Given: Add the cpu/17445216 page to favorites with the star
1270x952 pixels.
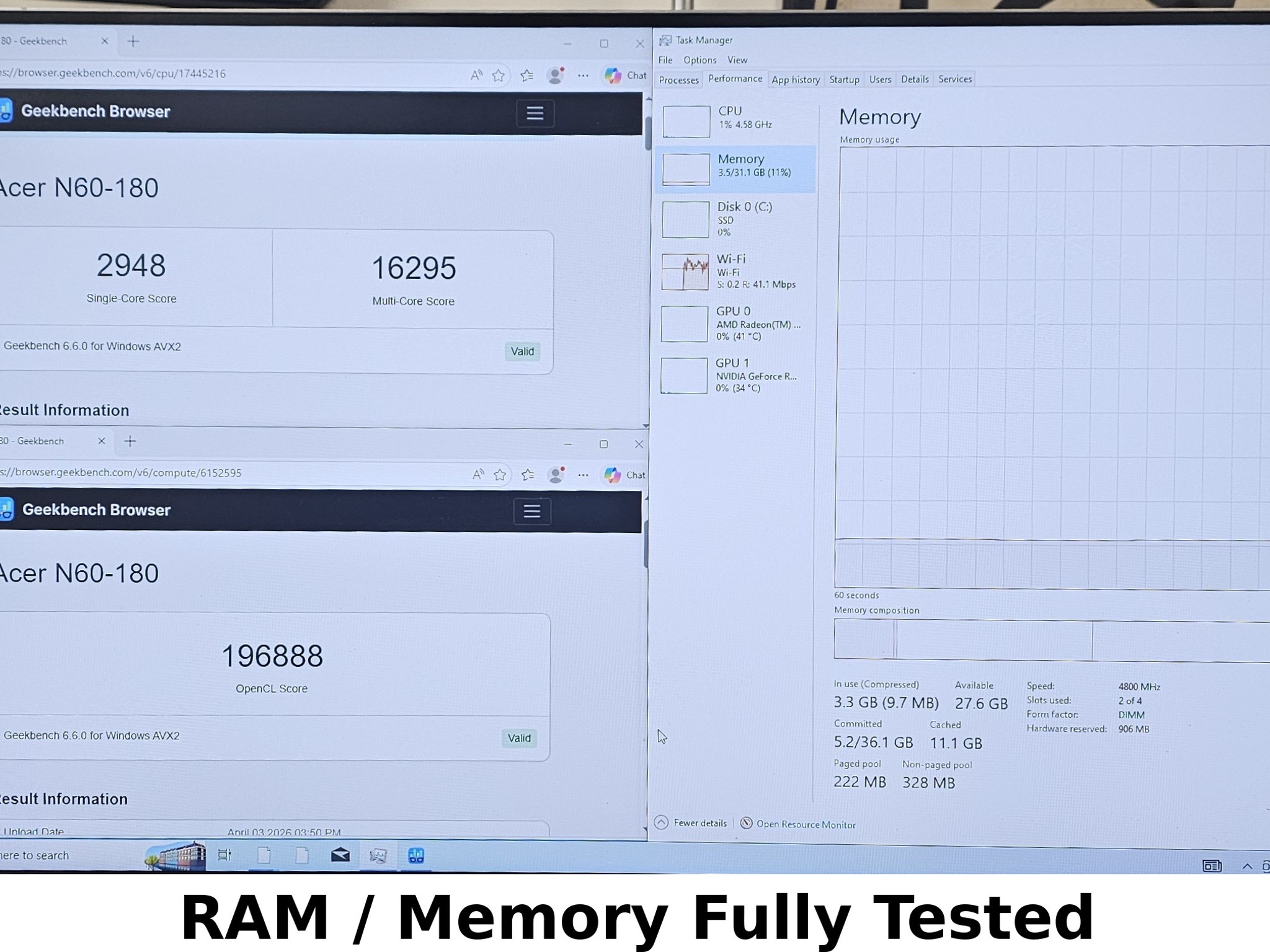Looking at the screenshot, I should point(499,75).
